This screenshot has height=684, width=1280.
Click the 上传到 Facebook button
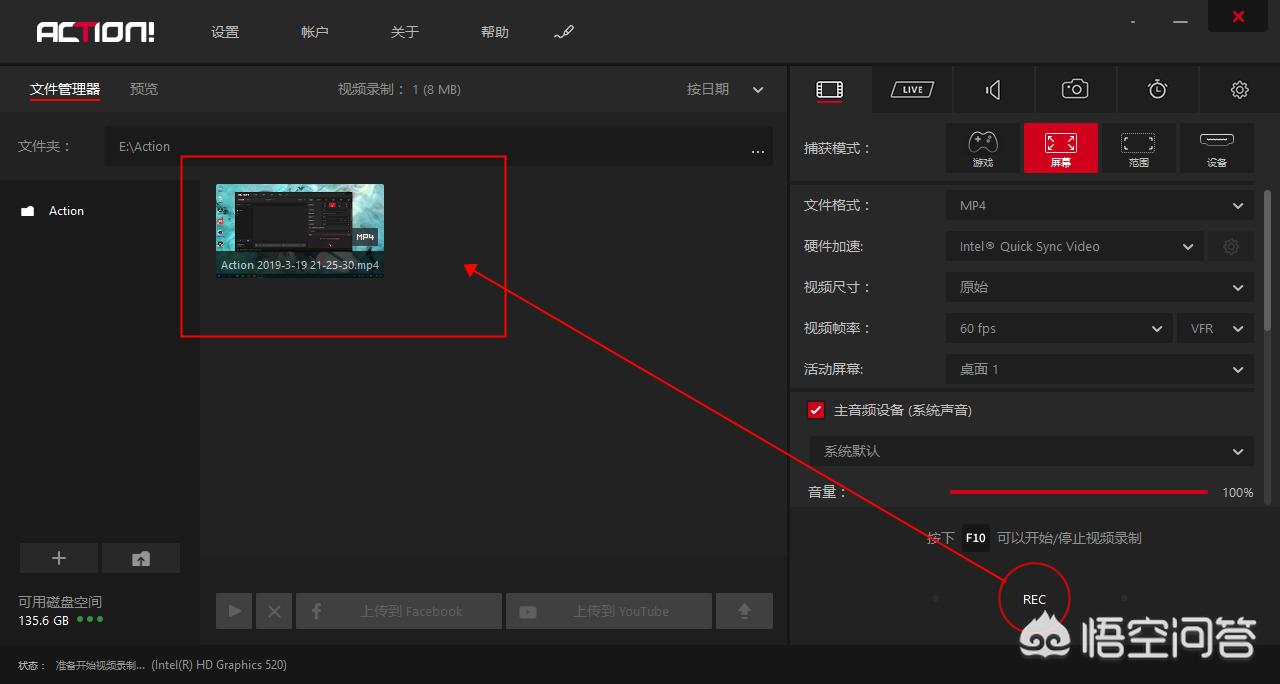pos(398,611)
